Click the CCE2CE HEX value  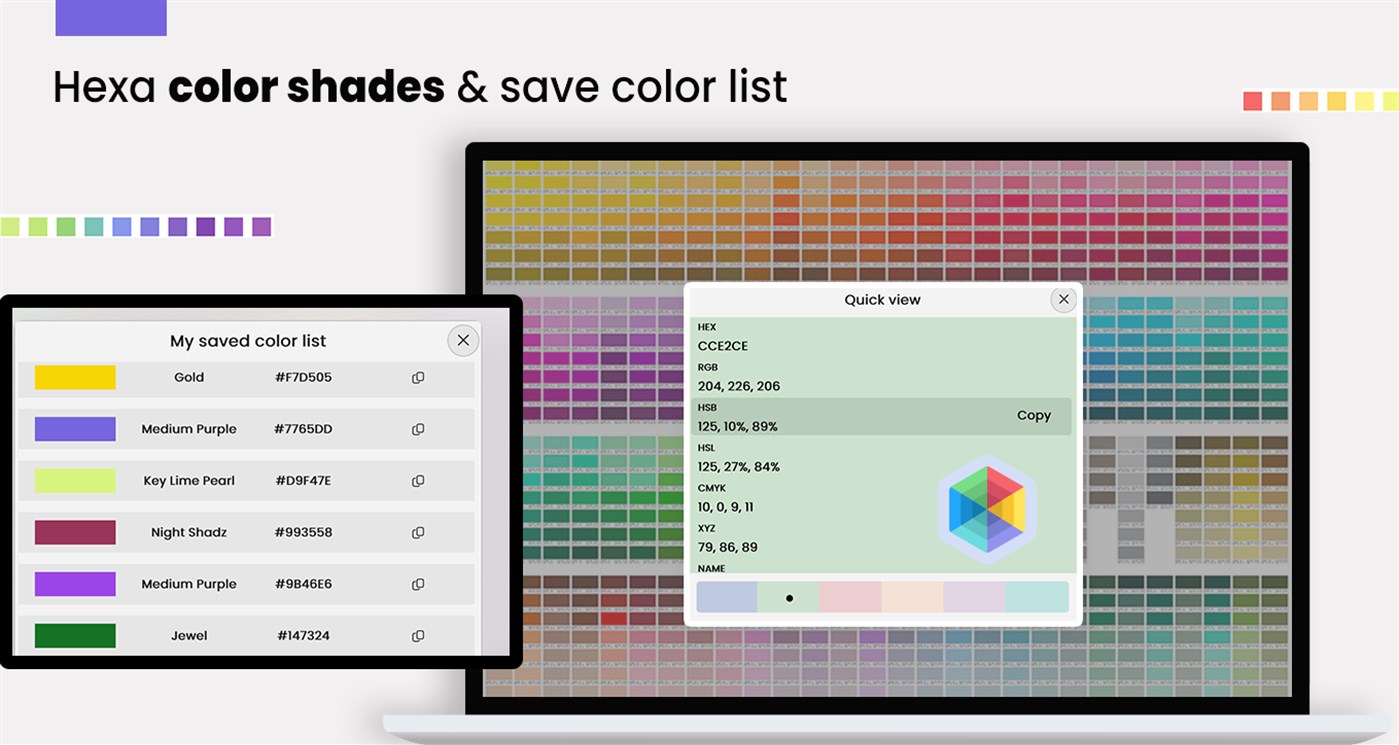coord(723,345)
